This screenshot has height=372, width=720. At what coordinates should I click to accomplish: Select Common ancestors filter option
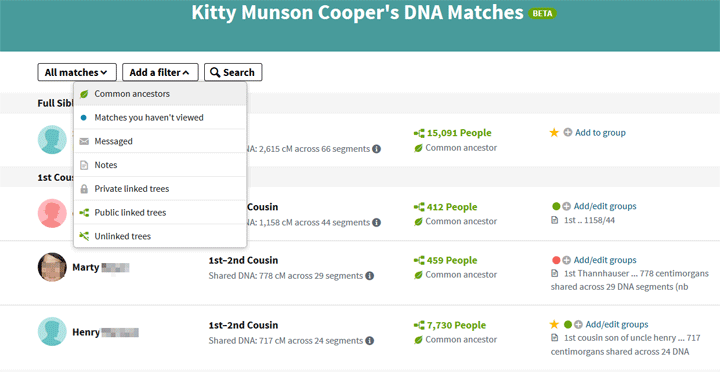coord(160,94)
